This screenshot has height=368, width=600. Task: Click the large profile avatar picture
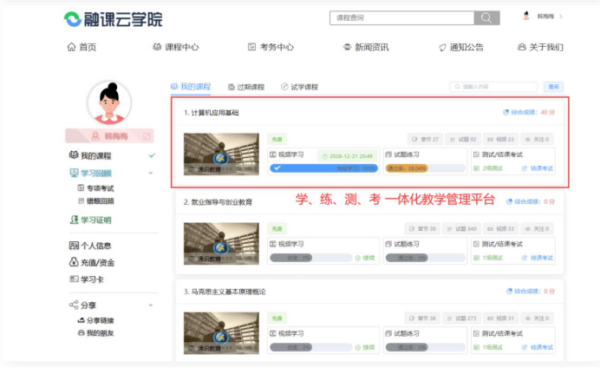point(109,103)
